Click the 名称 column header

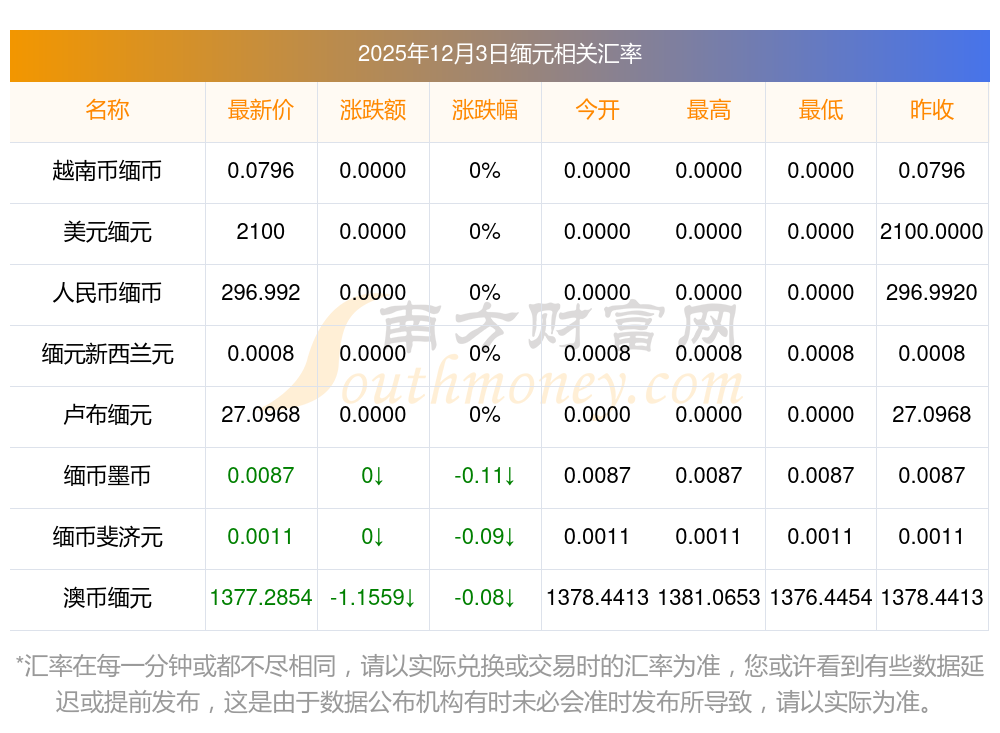107,110
